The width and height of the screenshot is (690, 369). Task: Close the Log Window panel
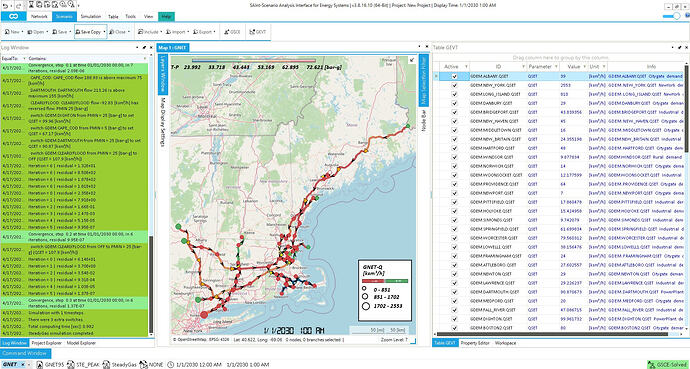point(151,47)
